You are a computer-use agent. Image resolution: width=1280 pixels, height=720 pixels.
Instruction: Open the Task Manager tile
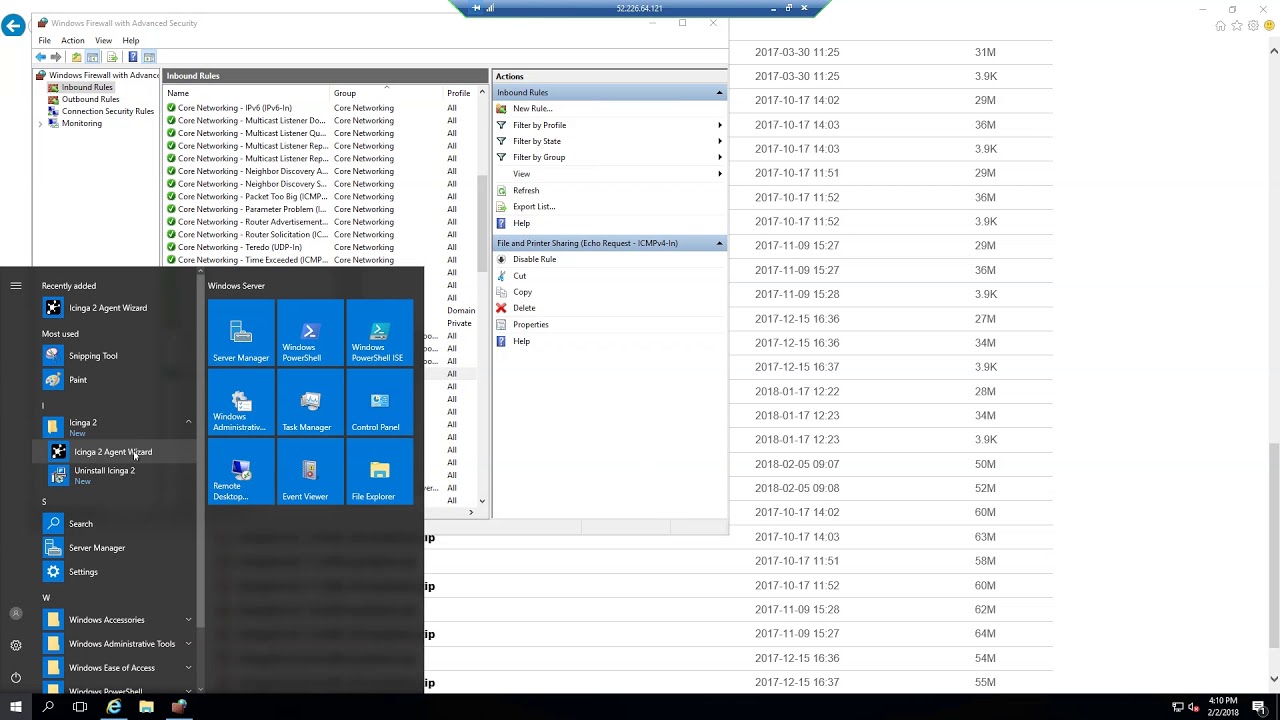pyautogui.click(x=310, y=402)
